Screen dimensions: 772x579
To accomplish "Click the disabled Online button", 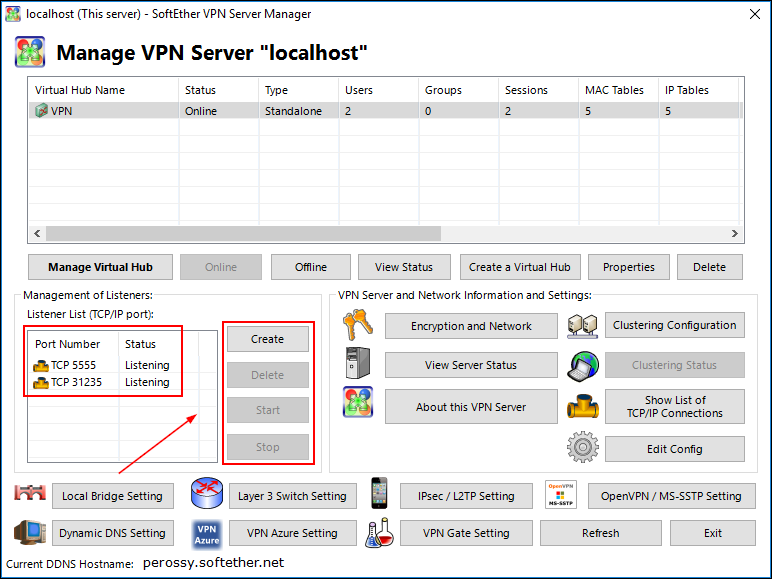I will [x=221, y=267].
